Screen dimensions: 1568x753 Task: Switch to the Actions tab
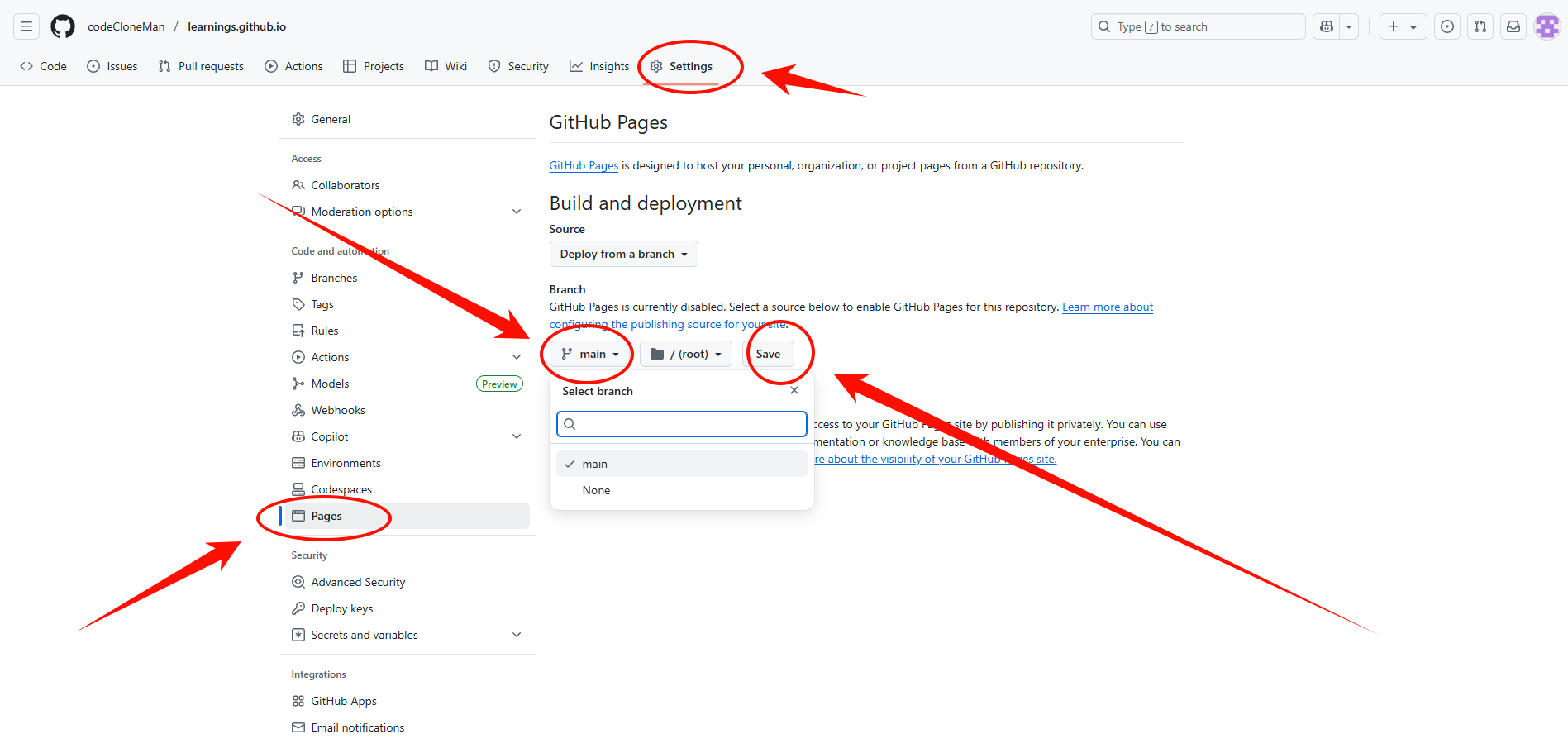click(x=293, y=66)
